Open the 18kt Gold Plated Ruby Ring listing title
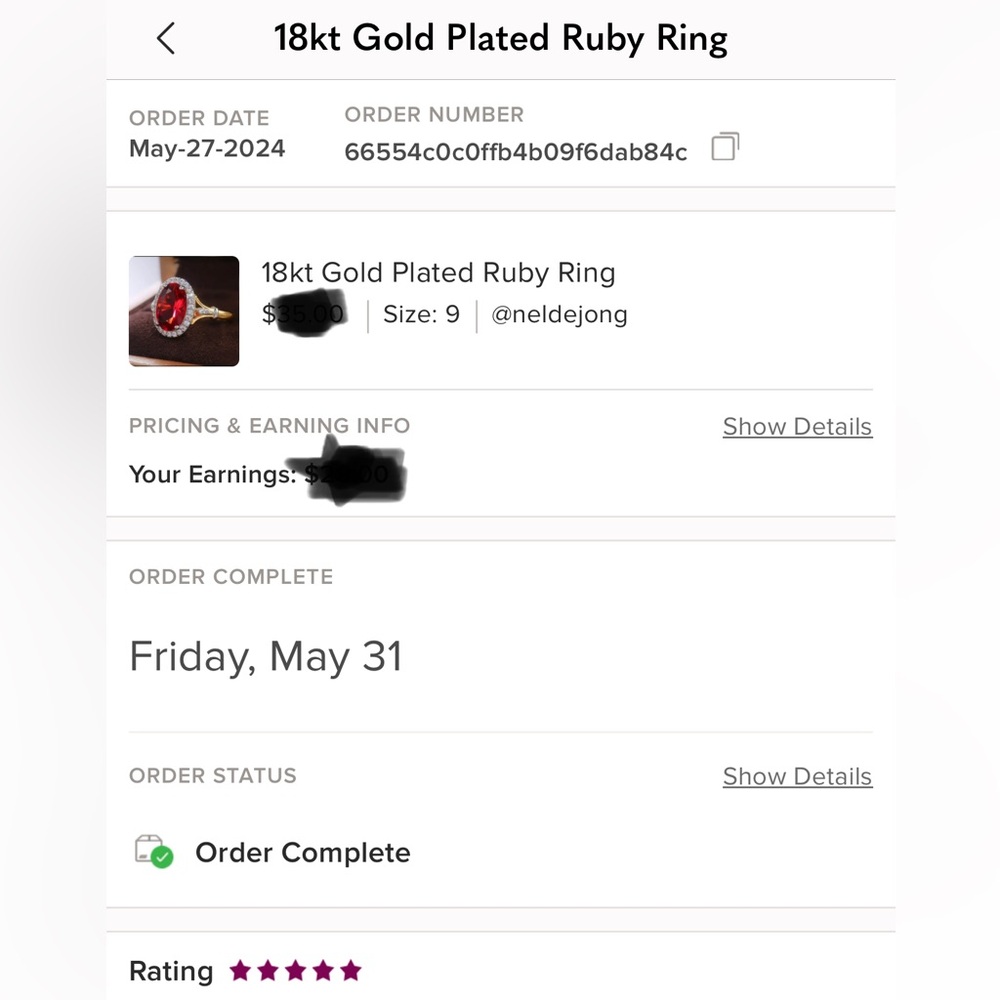The width and height of the screenshot is (1000, 1000). [x=438, y=273]
